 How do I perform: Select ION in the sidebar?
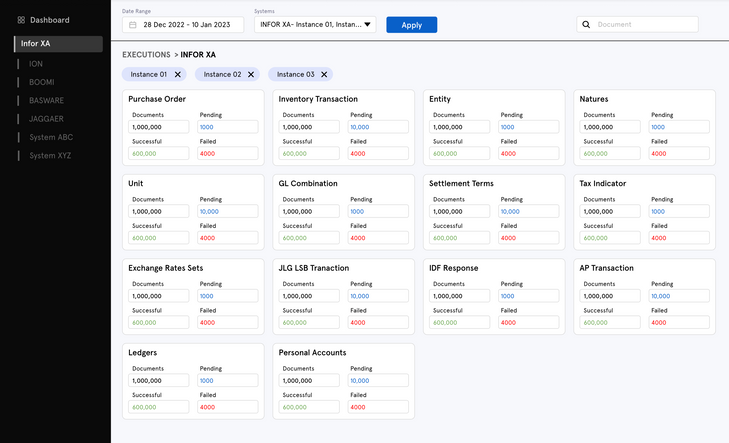pos(36,63)
